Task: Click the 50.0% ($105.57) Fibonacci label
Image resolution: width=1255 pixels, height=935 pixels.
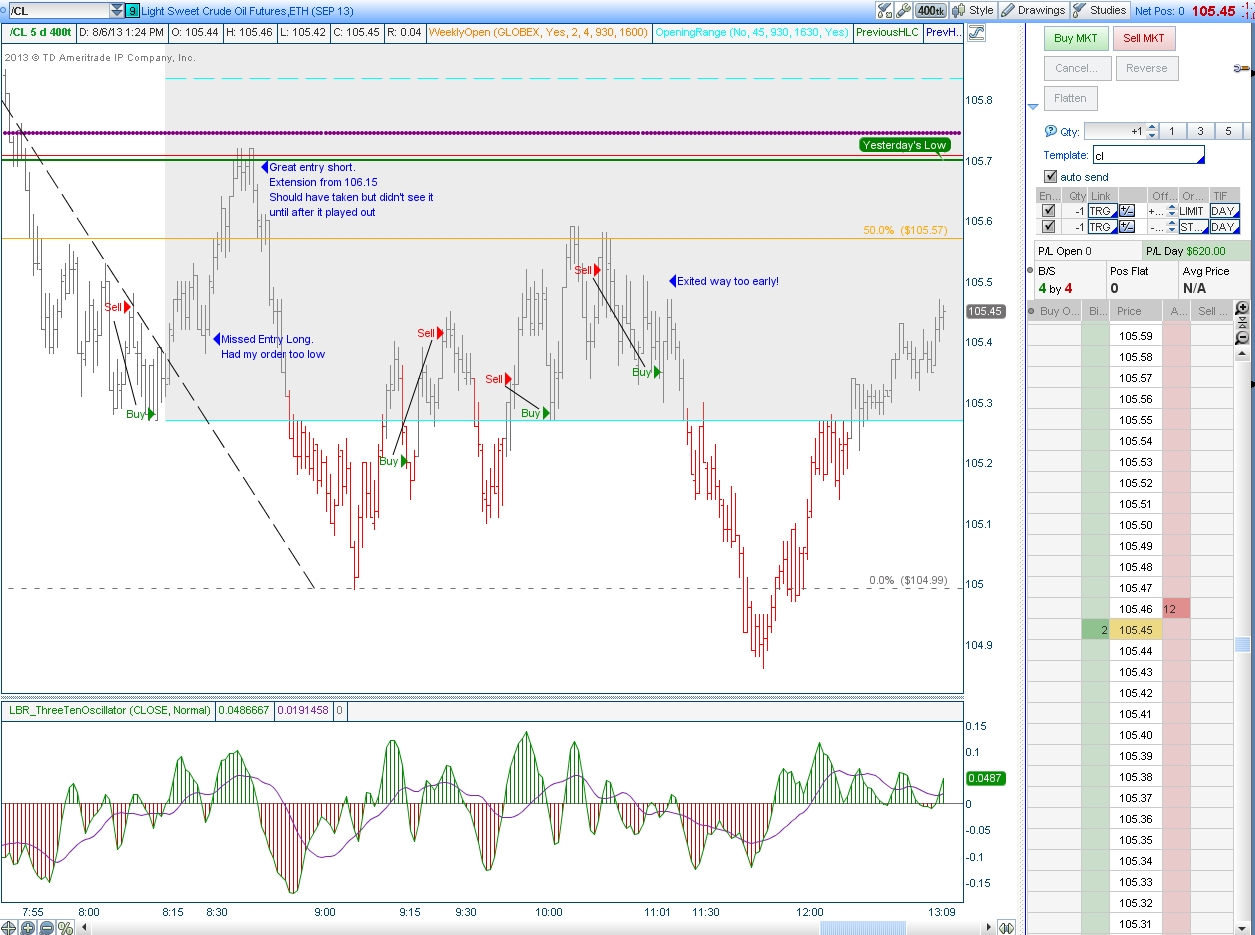Action: (905, 230)
